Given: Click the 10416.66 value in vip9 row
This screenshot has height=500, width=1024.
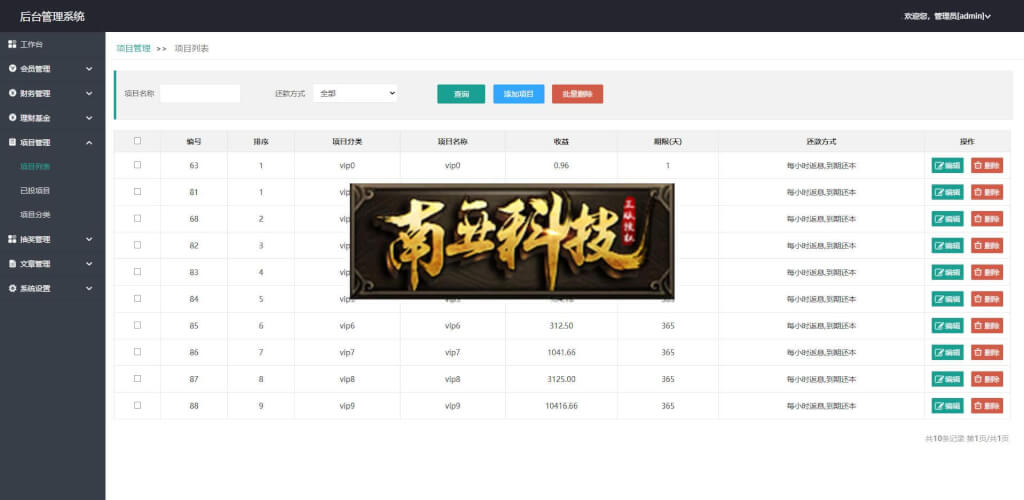Looking at the screenshot, I should pyautogui.click(x=561, y=406).
